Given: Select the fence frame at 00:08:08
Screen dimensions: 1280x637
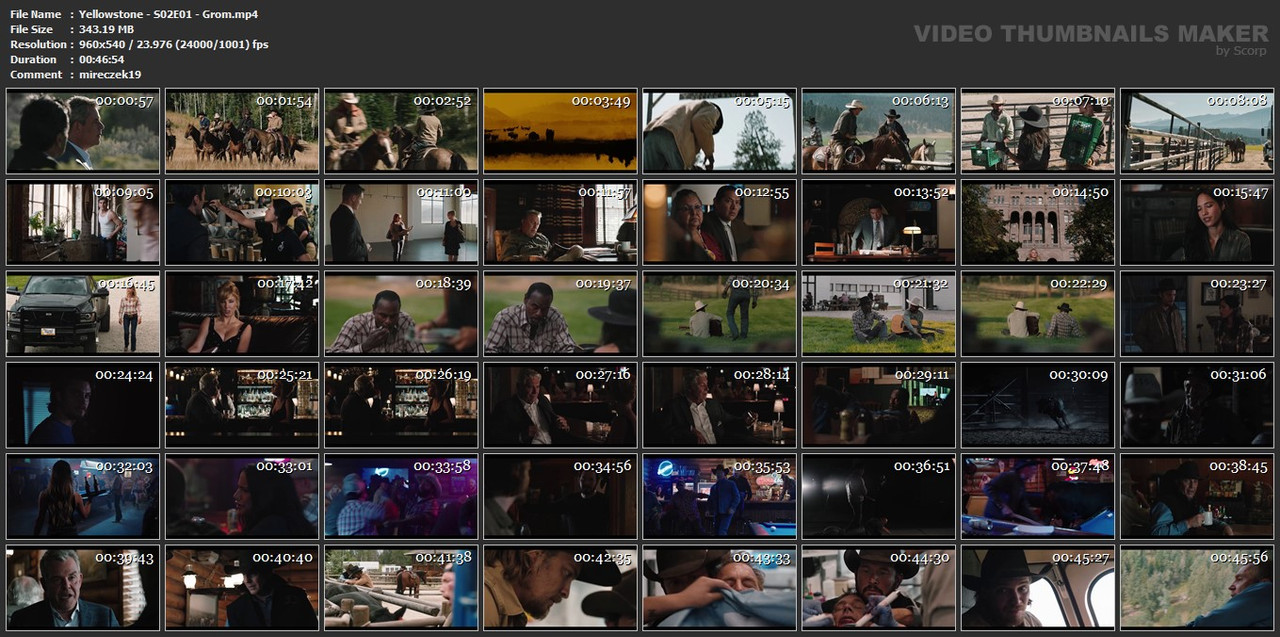Looking at the screenshot, I should [1197, 131].
